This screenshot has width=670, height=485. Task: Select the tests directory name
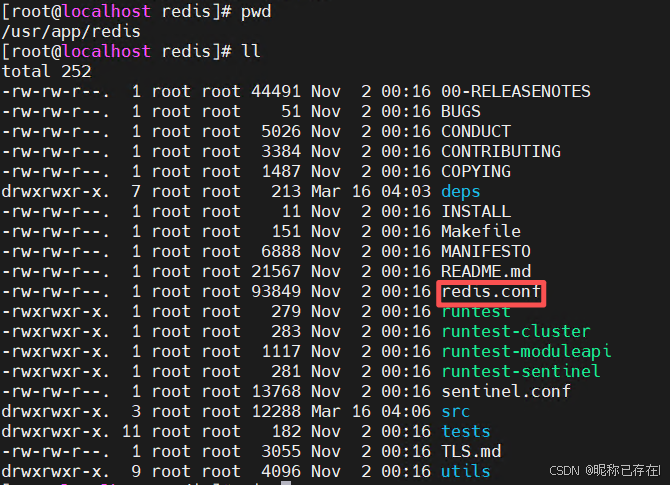pyautogui.click(x=466, y=432)
